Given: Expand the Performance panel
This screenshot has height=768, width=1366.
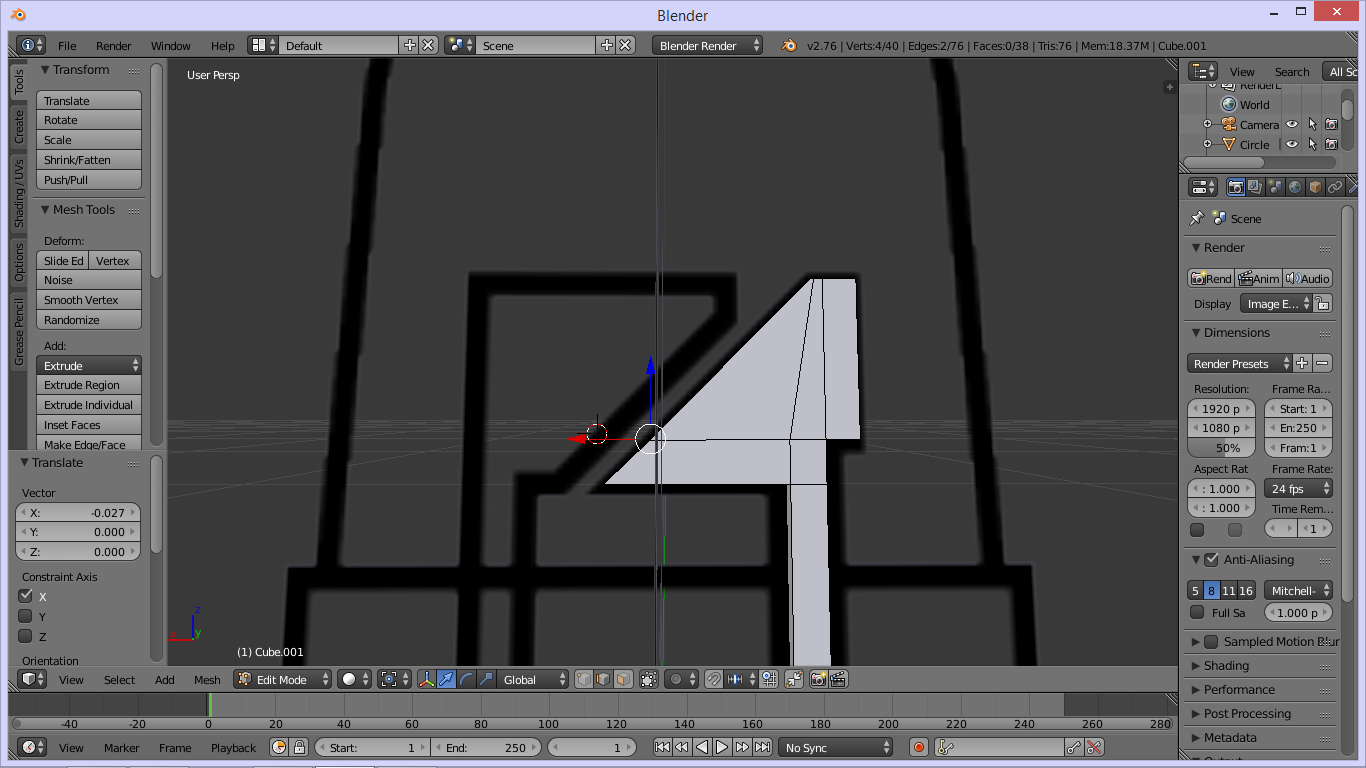Looking at the screenshot, I should point(1239,689).
